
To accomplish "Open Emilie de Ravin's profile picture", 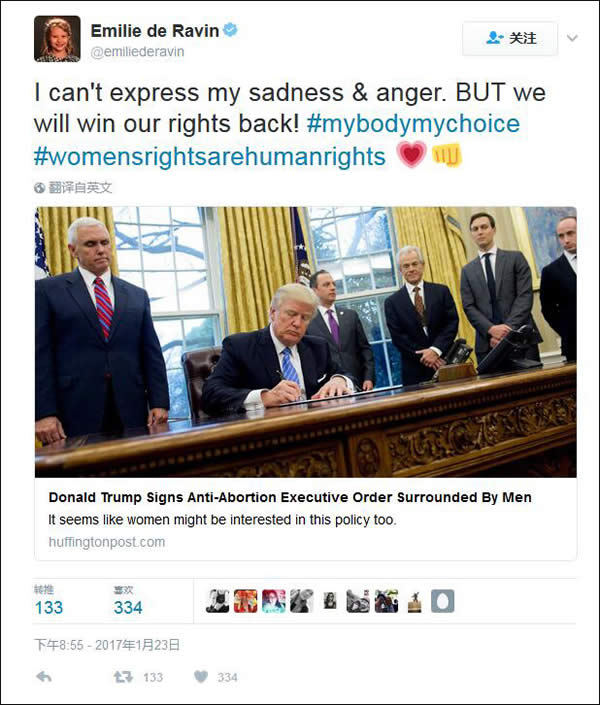I will click(57, 39).
